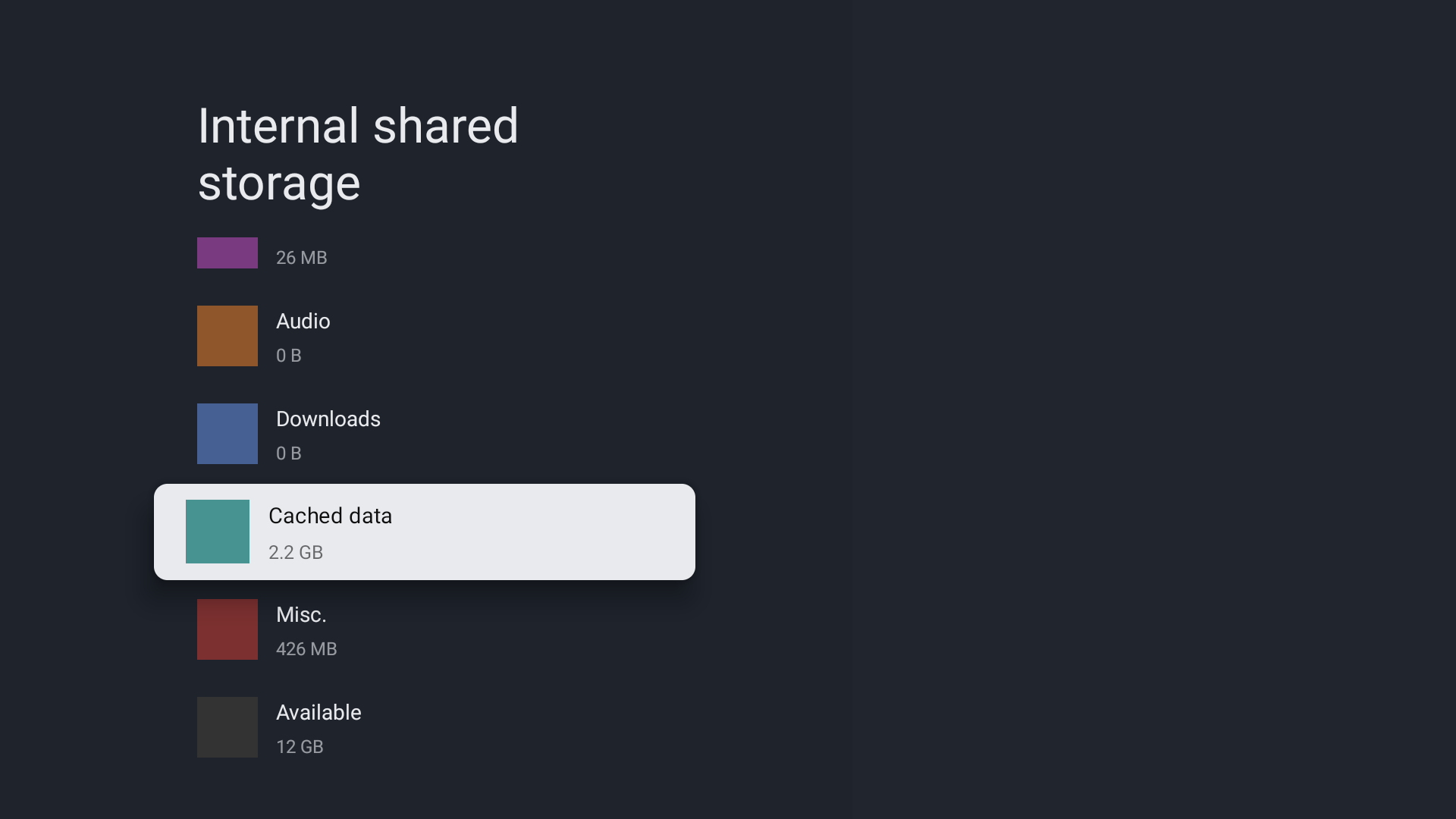Image resolution: width=1456 pixels, height=819 pixels.
Task: Click the 26 MB storage entry
Action: click(x=301, y=257)
